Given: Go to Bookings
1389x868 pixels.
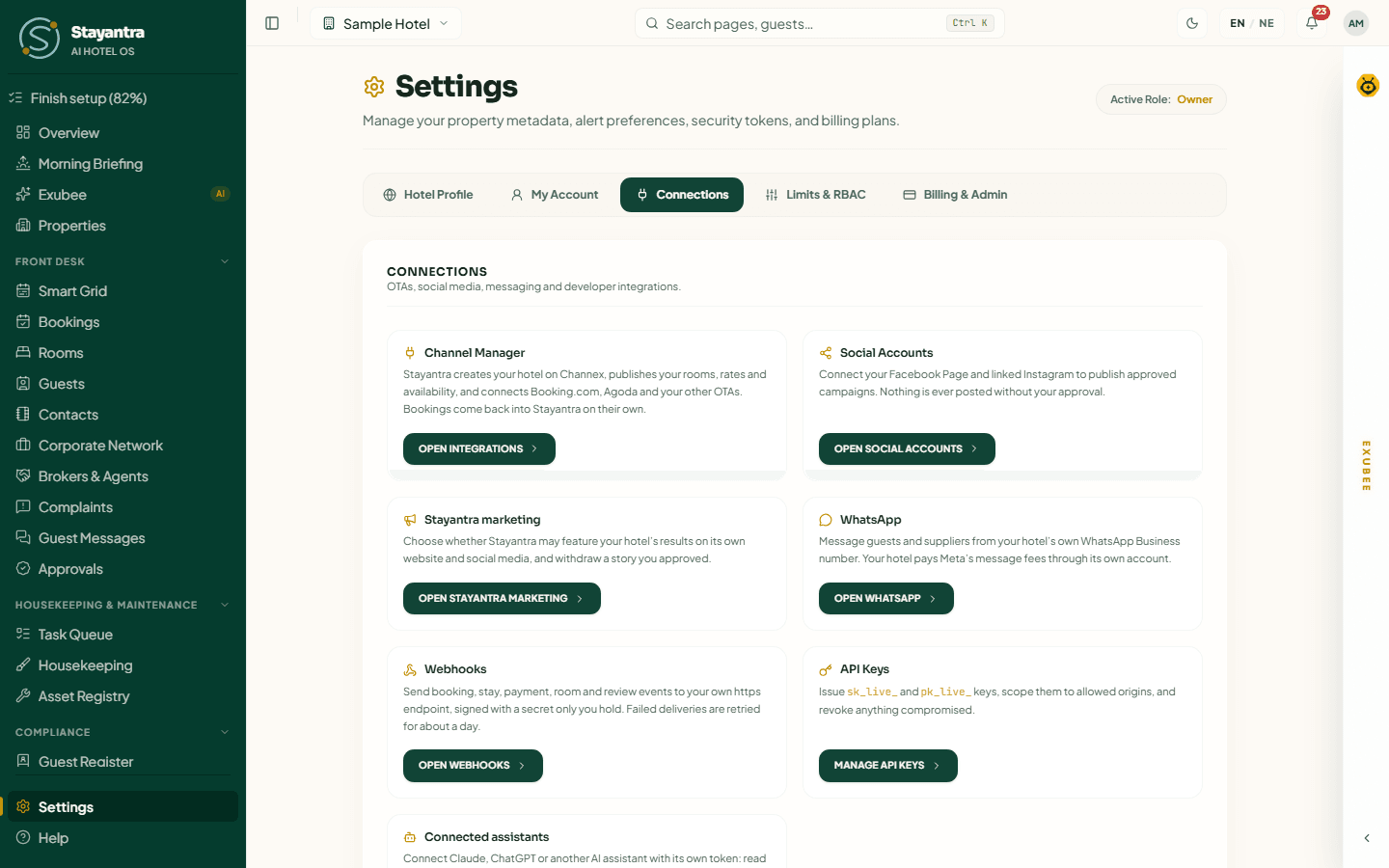Looking at the screenshot, I should tap(123, 322).
